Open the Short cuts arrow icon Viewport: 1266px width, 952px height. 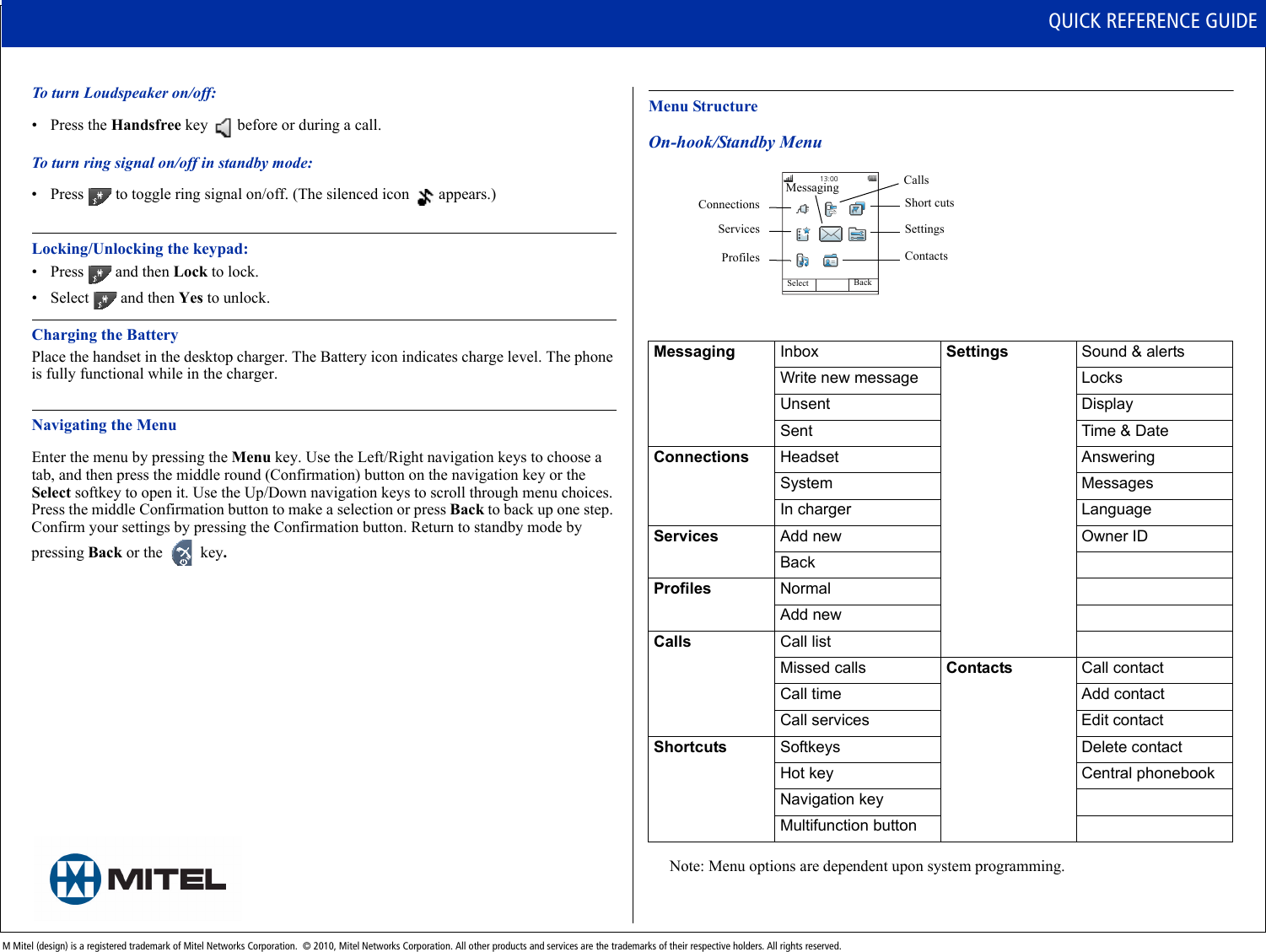click(857, 208)
